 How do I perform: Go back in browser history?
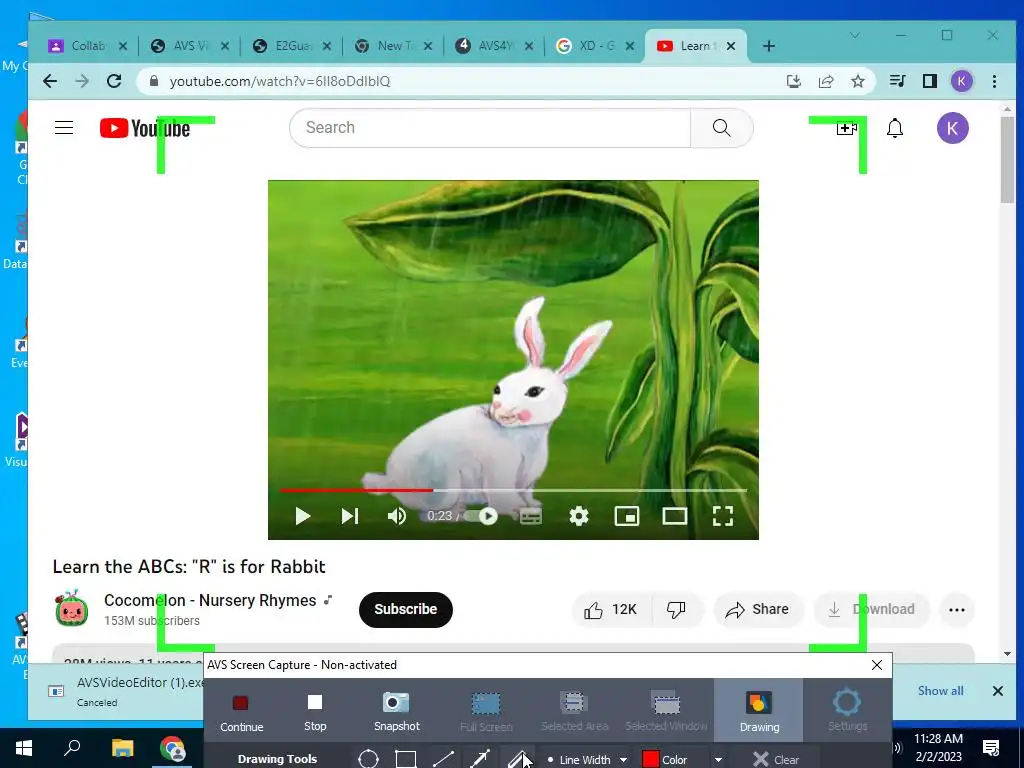[50, 81]
